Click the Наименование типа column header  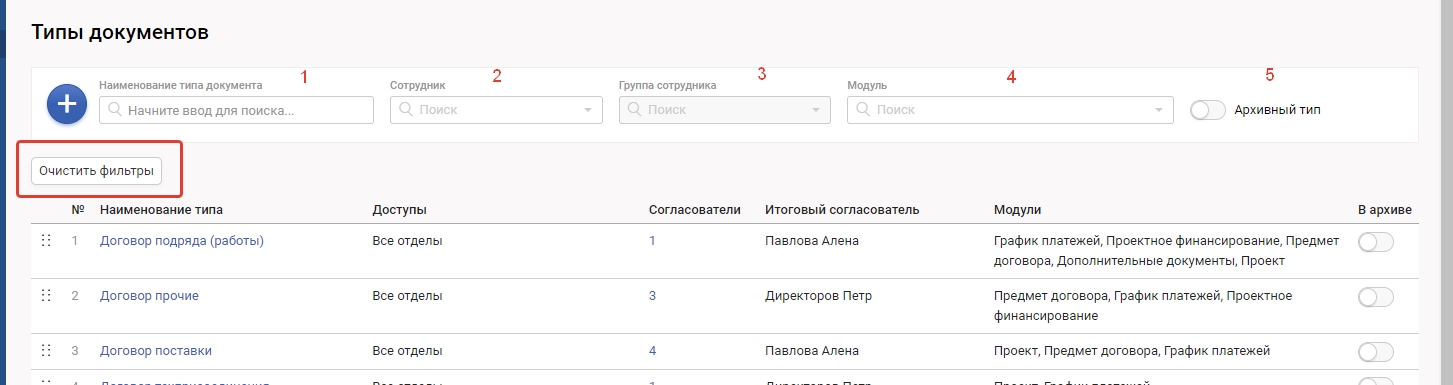(162, 209)
